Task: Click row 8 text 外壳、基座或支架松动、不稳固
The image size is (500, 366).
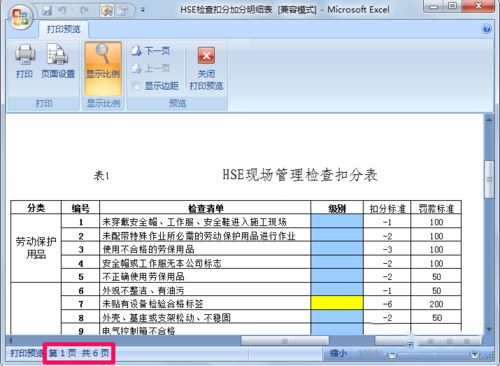Action: [166, 317]
